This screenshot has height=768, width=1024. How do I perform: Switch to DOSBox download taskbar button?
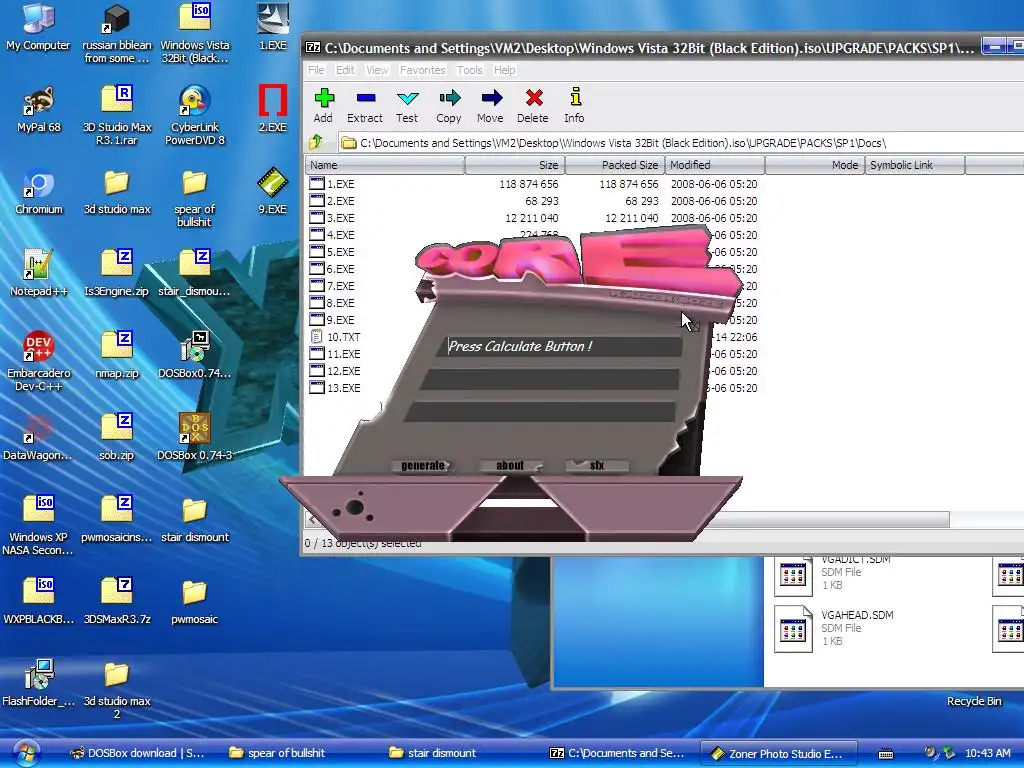point(138,753)
